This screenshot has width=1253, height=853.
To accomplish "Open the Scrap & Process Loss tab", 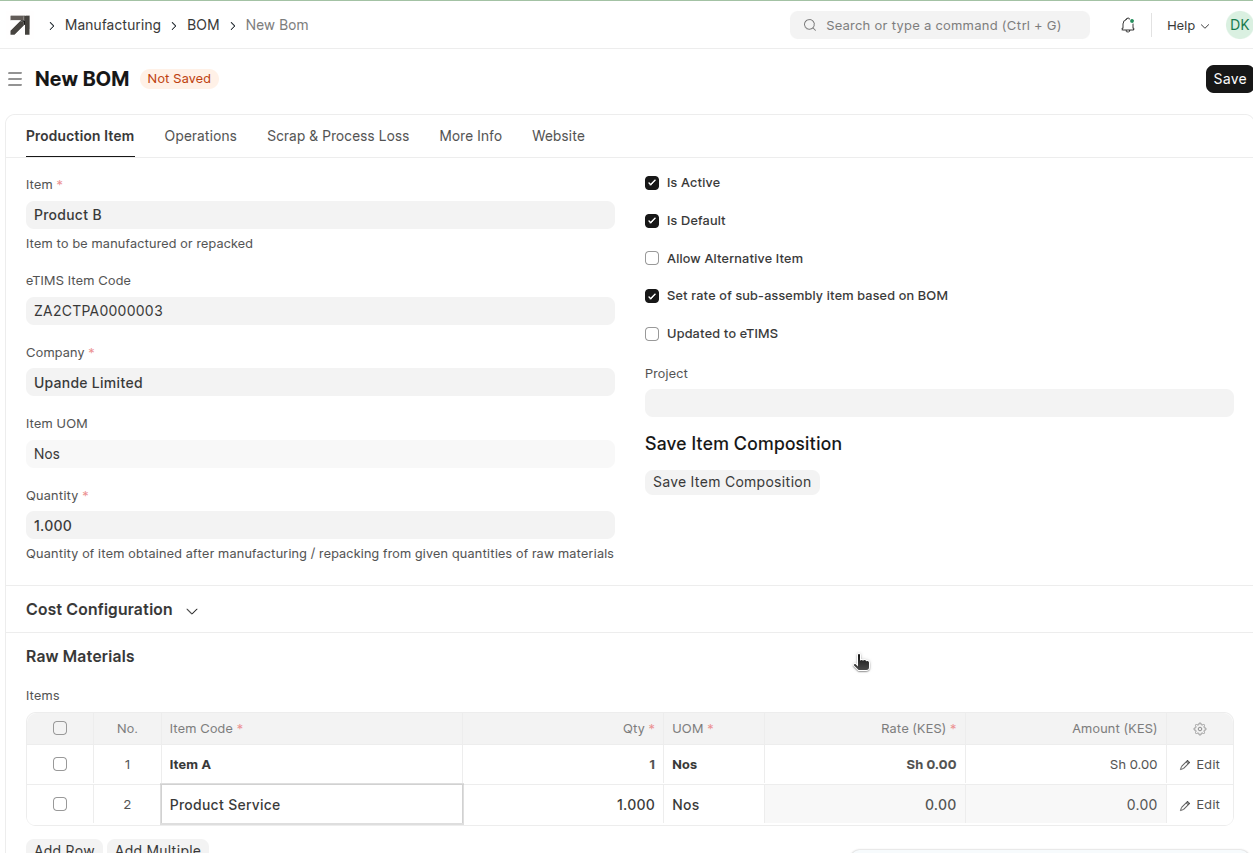I will [338, 136].
